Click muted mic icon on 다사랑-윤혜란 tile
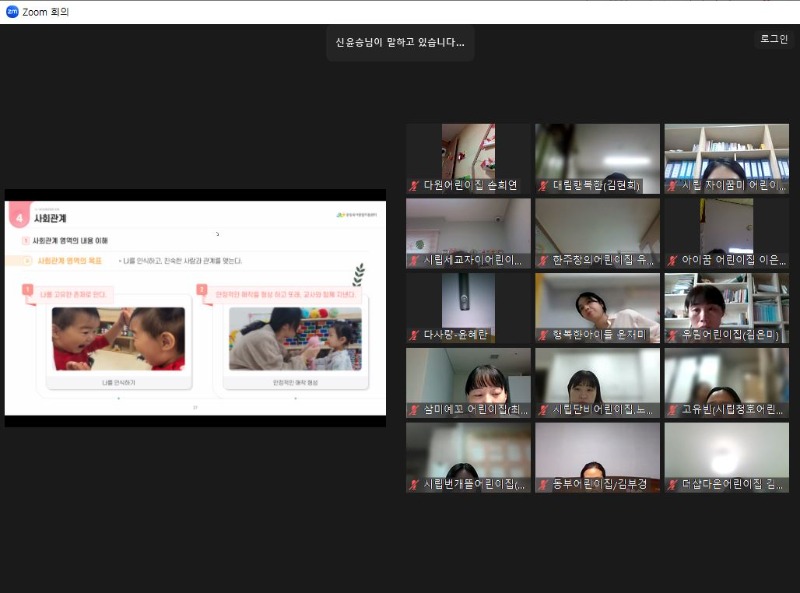The image size is (800, 593). 414,335
